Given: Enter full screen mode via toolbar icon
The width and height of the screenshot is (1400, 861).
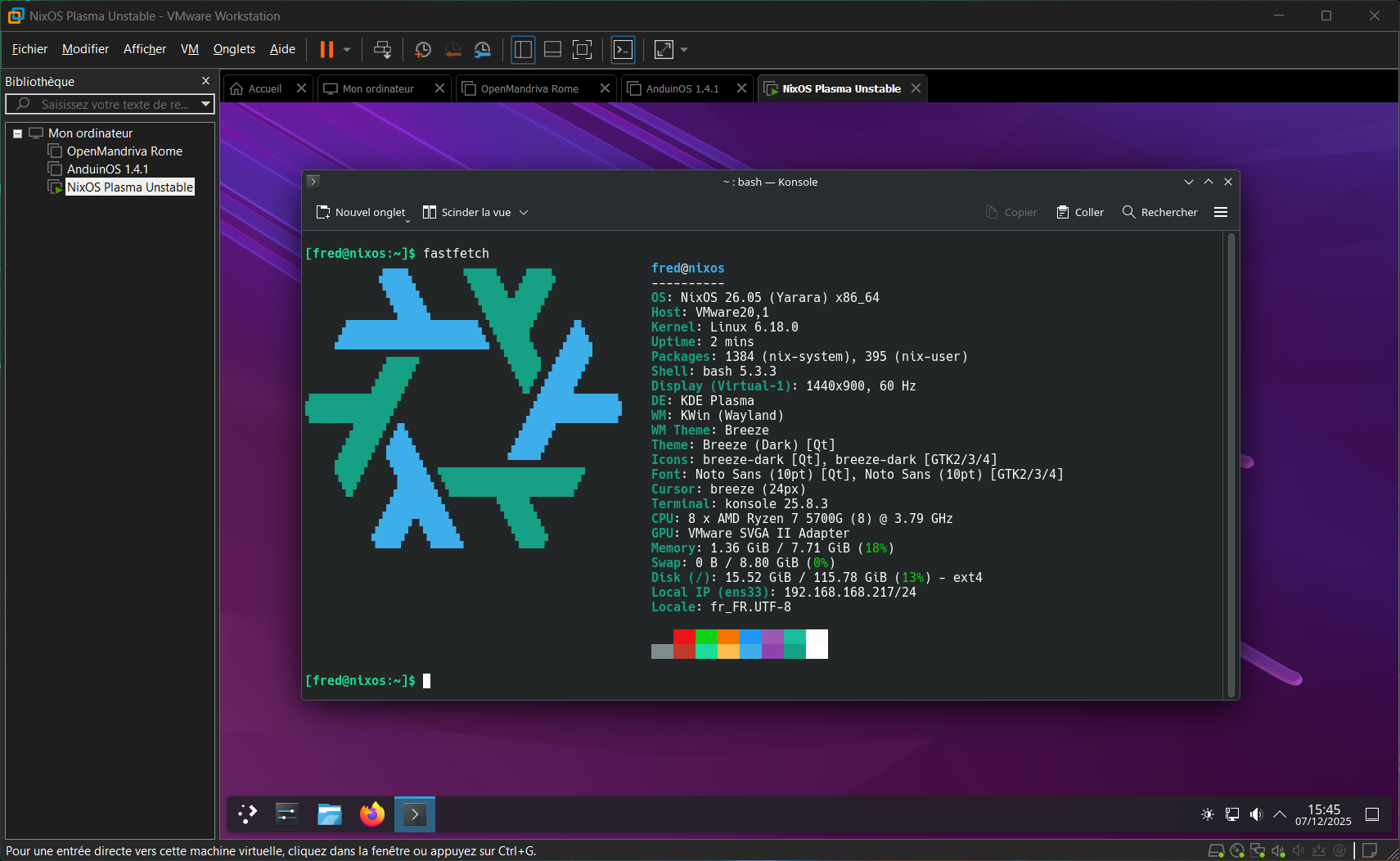Looking at the screenshot, I should pos(582,50).
